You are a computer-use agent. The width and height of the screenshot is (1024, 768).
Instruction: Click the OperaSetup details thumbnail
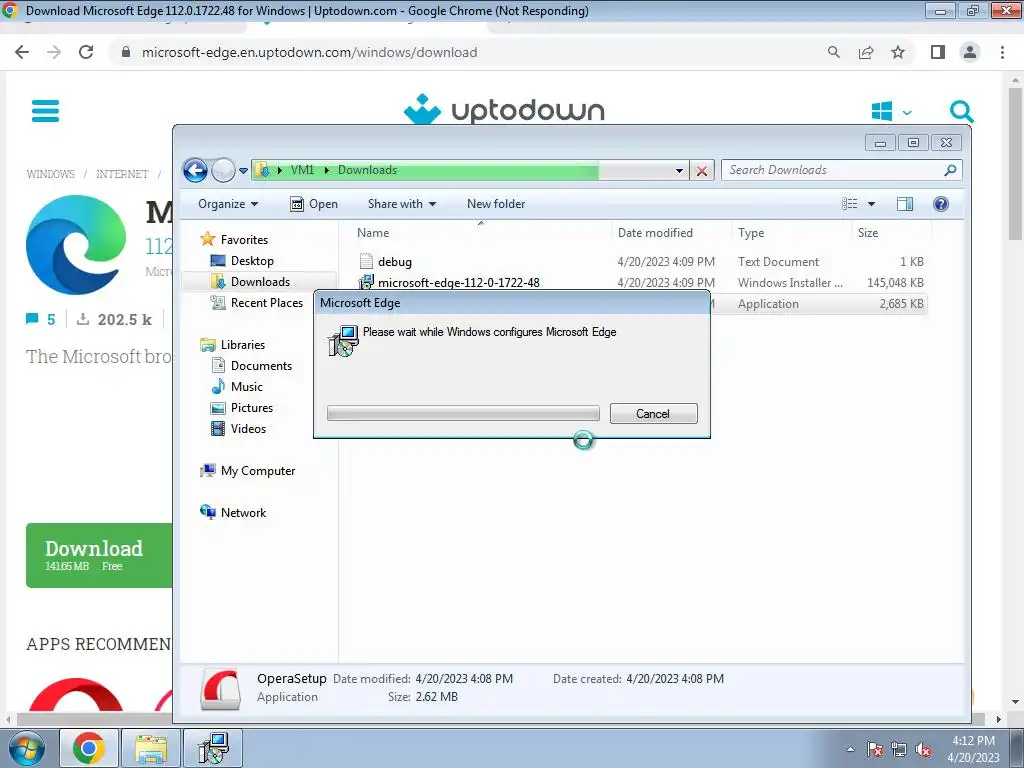pos(220,688)
